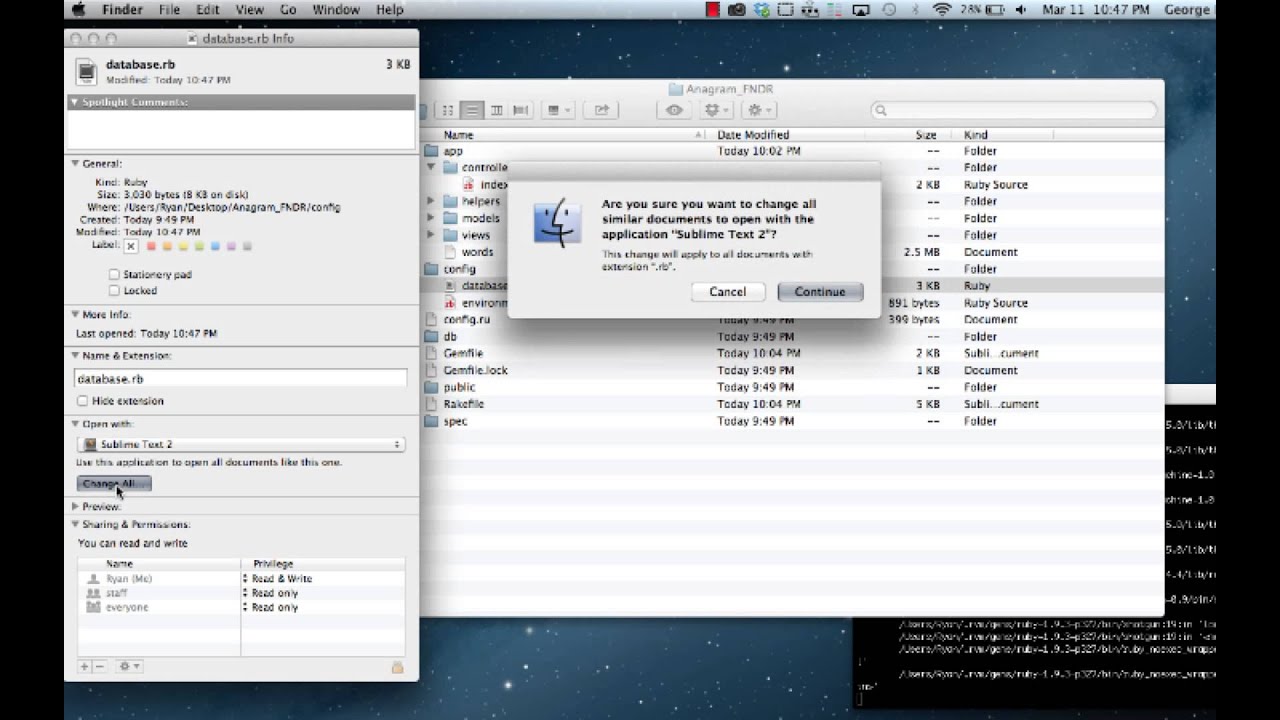1280x720 pixels.
Task: Click the Change All button
Action: (x=114, y=484)
